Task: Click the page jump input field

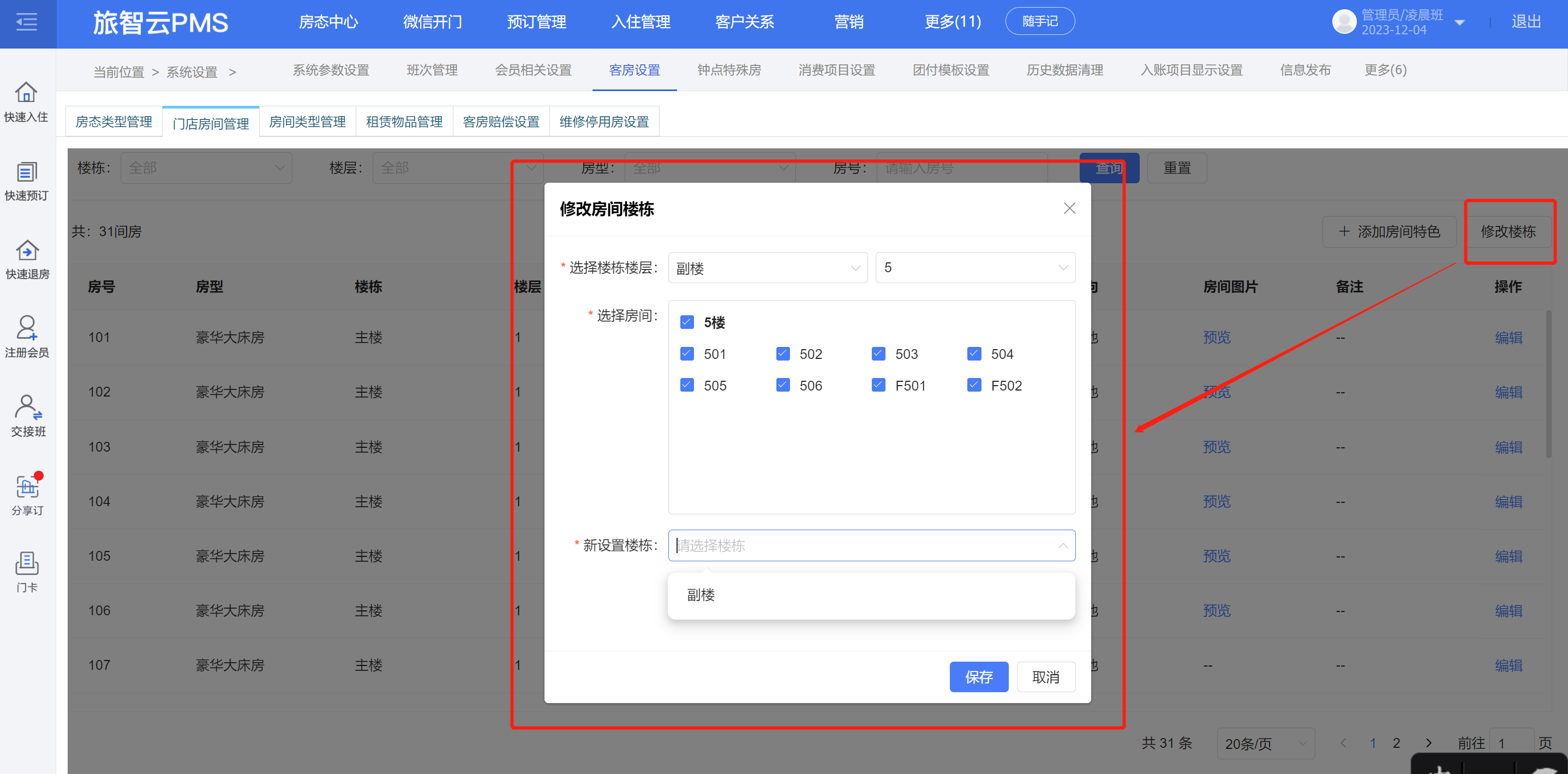Action: click(x=1511, y=743)
